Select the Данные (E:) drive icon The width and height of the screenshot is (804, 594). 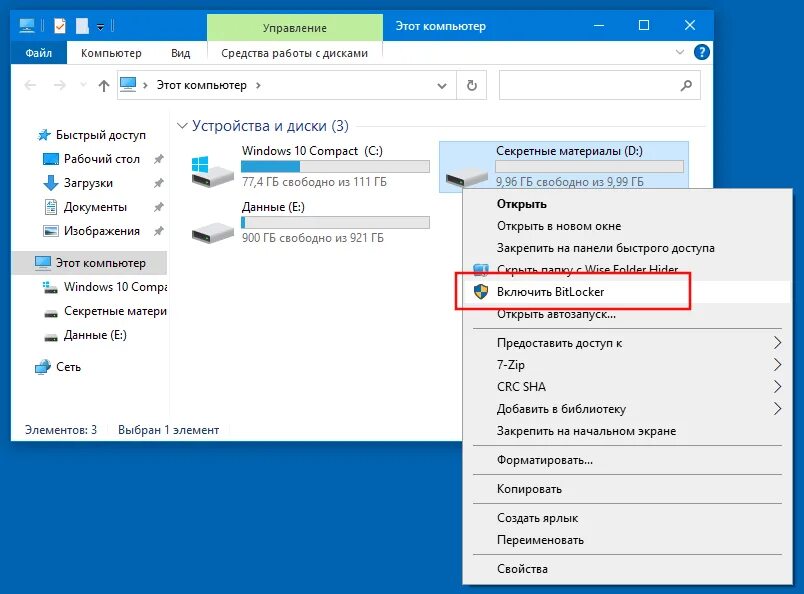[212, 233]
